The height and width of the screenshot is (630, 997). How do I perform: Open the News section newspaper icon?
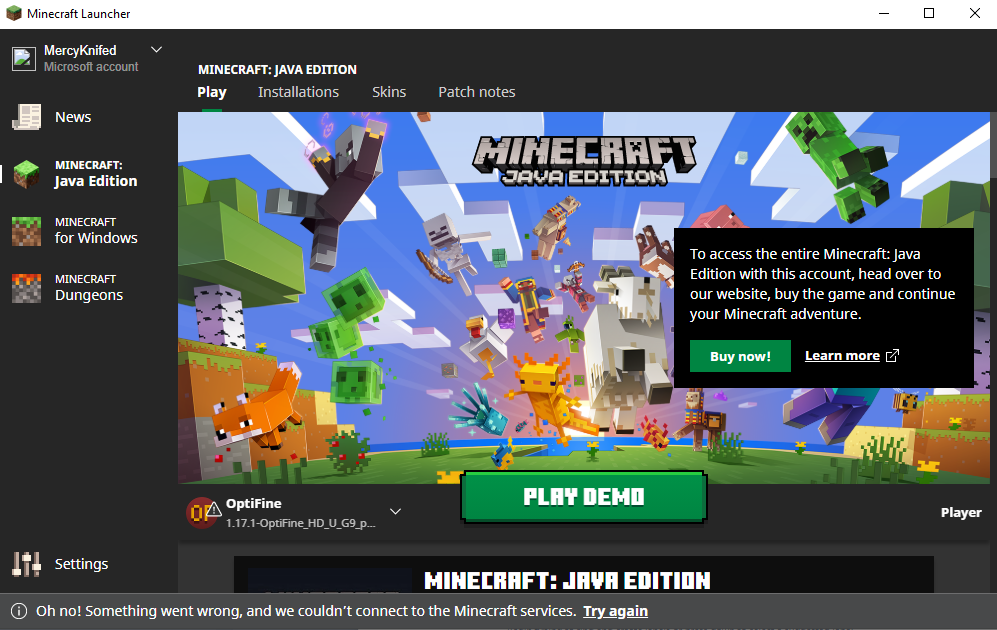coord(27,117)
